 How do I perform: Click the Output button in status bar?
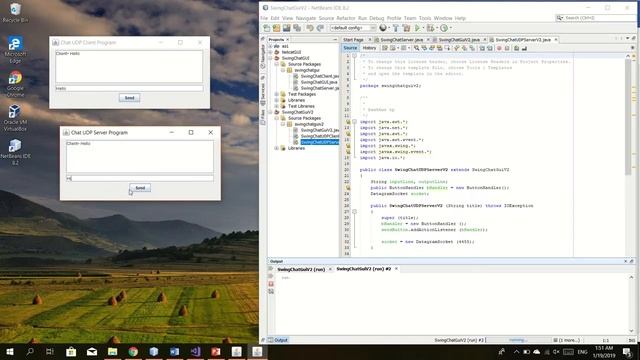coord(278,340)
